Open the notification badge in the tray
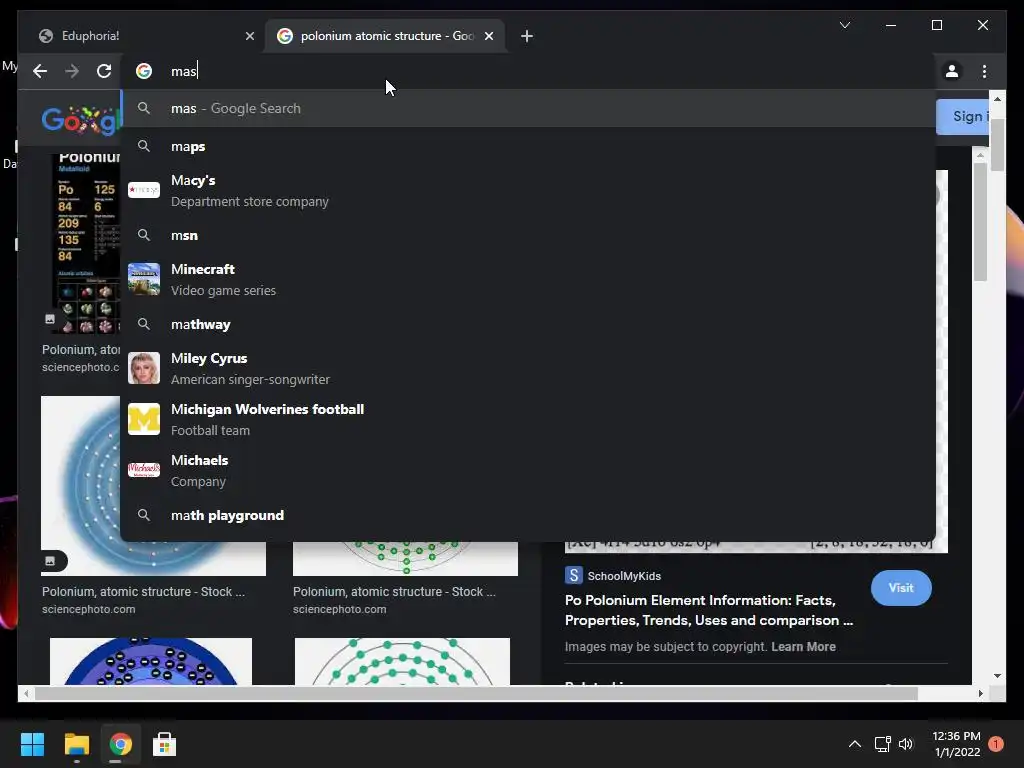 (995, 744)
